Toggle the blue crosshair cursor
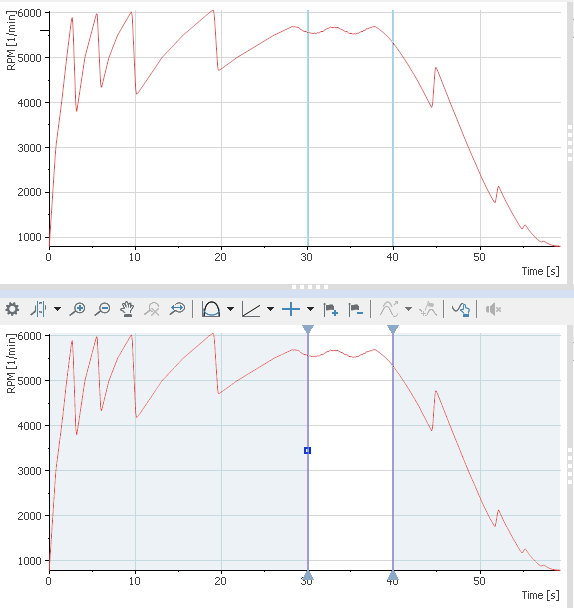This screenshot has height=608, width=574. pyautogui.click(x=291, y=309)
